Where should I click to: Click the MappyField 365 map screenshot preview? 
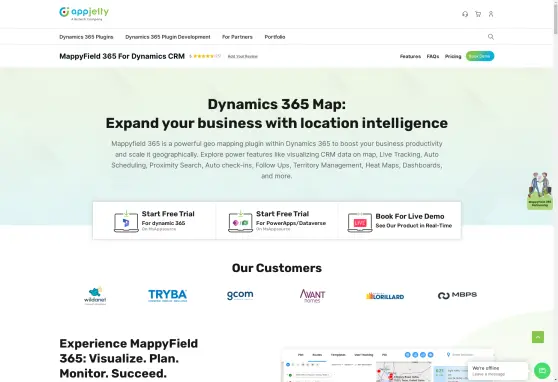(x=388, y=366)
